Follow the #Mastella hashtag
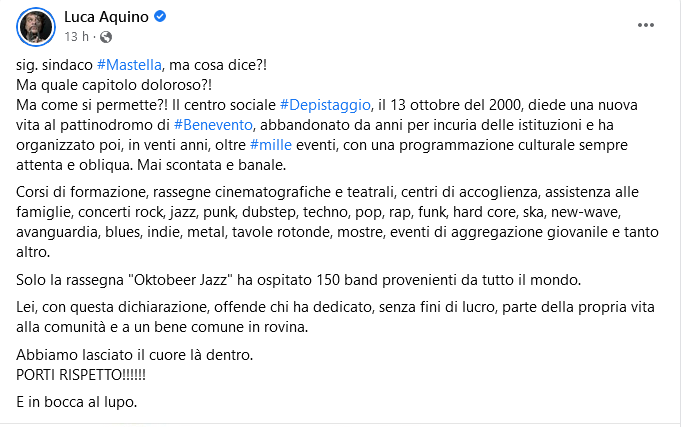681x427 pixels. tap(129, 65)
